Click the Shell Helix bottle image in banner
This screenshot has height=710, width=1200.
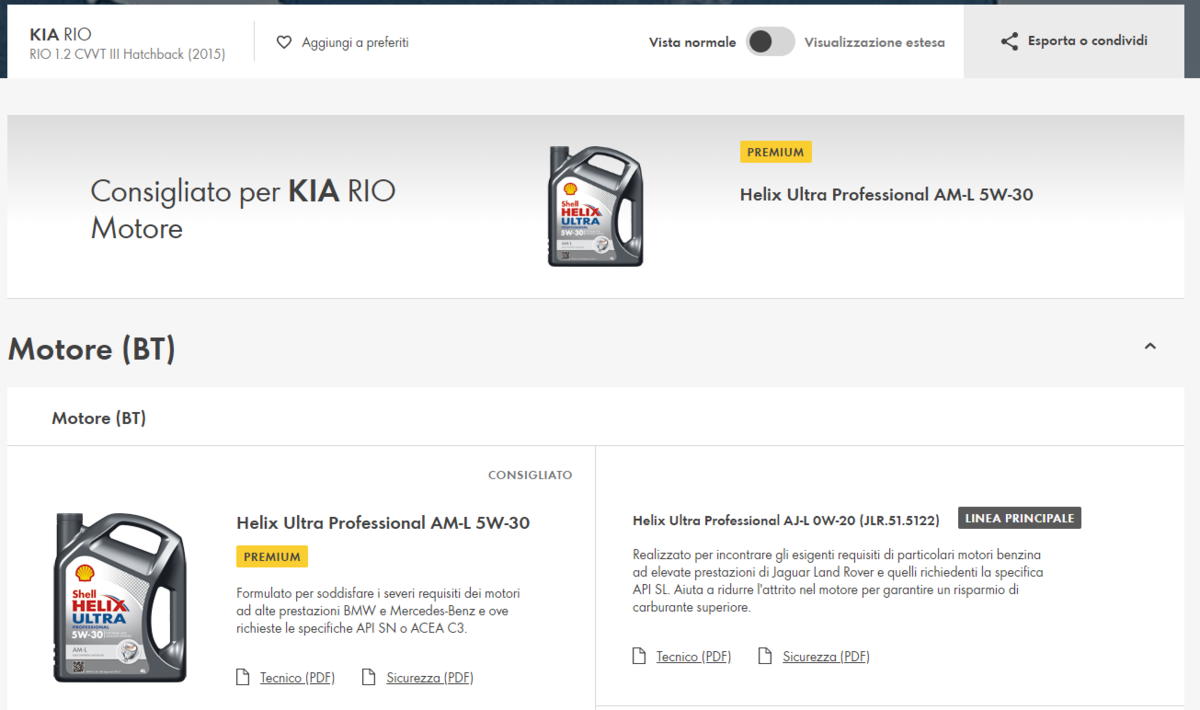click(595, 206)
